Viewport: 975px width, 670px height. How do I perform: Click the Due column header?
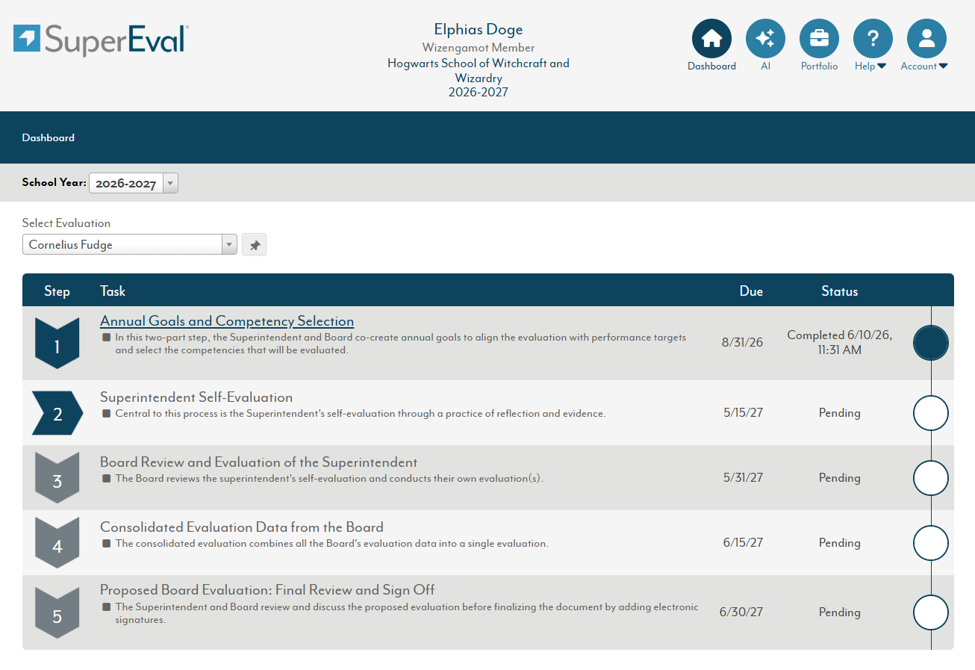[751, 291]
